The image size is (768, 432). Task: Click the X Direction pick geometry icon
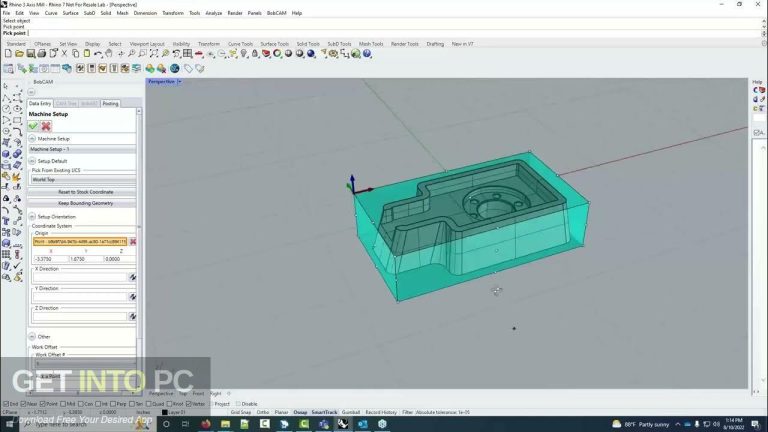tap(132, 277)
